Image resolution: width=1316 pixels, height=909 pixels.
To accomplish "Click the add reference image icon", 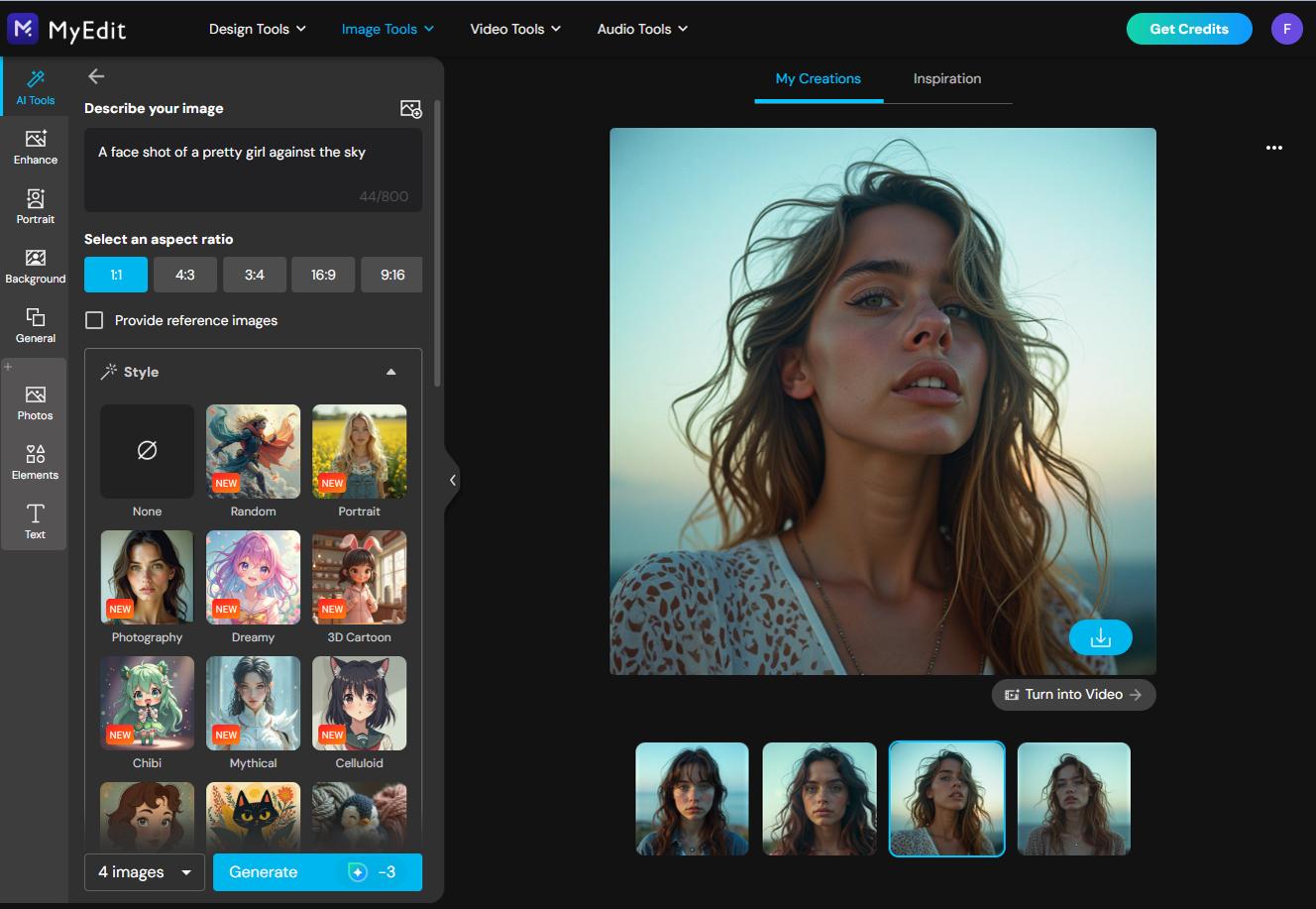I will pyautogui.click(x=410, y=109).
